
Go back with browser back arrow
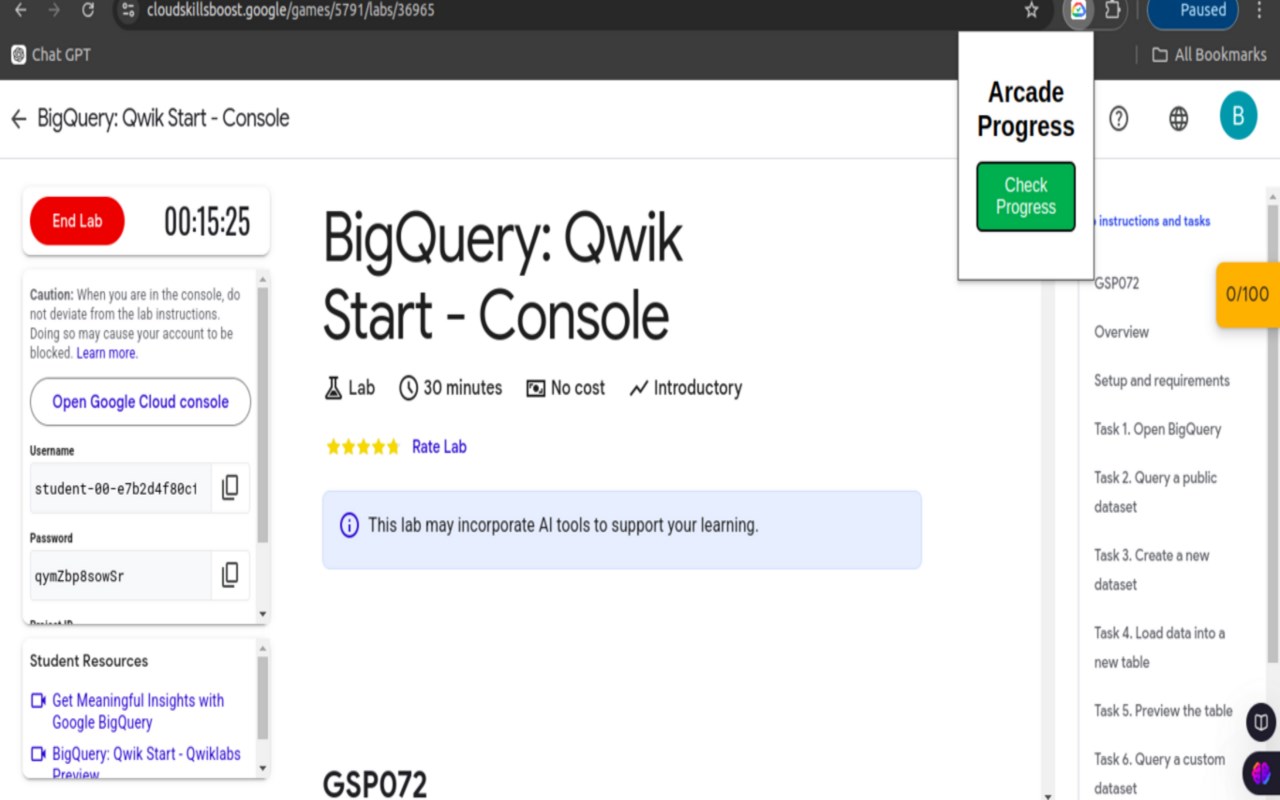tap(19, 10)
